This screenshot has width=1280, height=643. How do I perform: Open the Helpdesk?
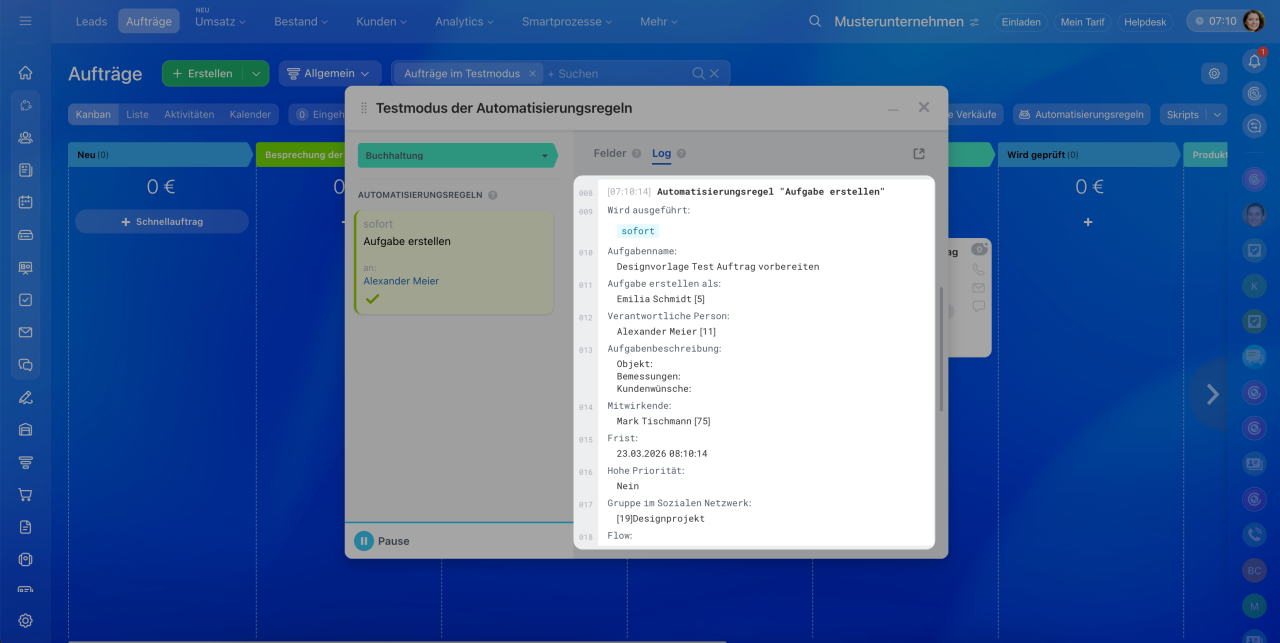(1145, 21)
